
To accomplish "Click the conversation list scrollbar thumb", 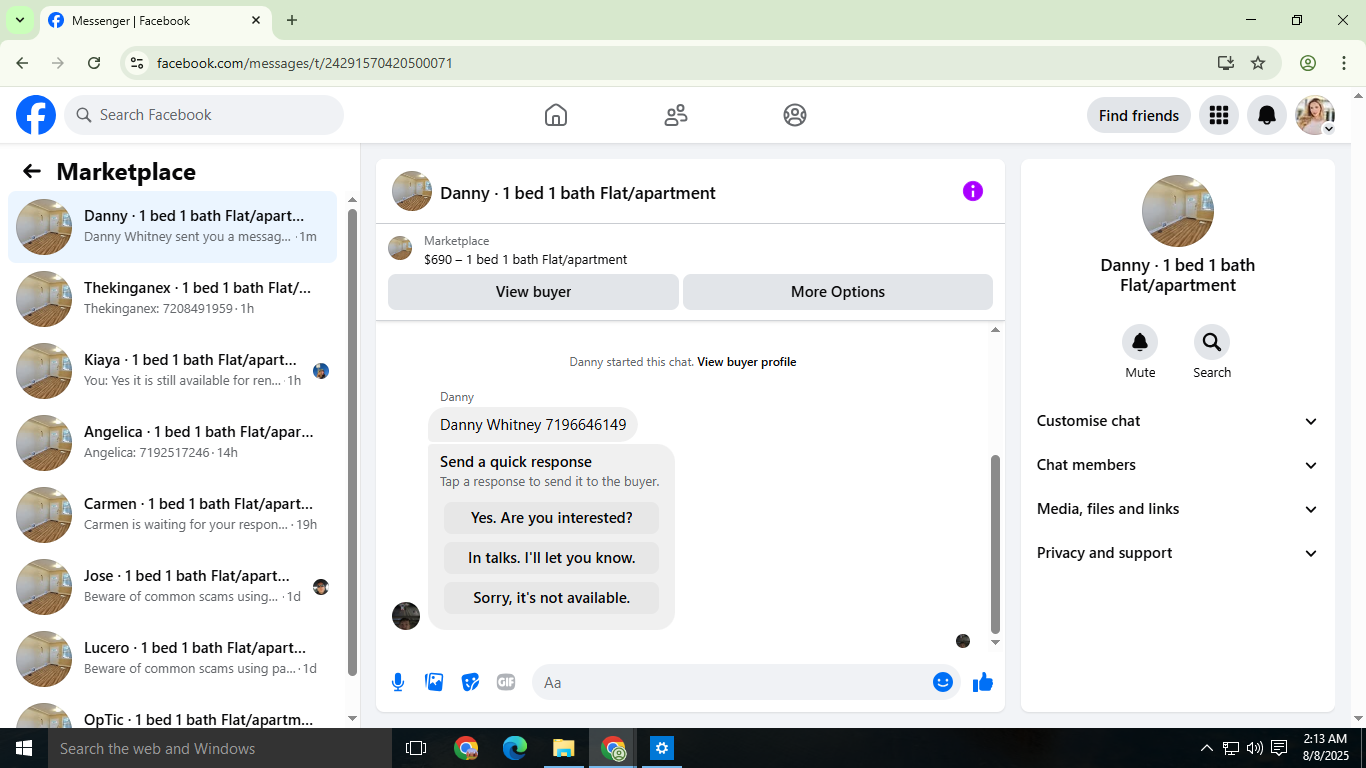I will [352, 441].
